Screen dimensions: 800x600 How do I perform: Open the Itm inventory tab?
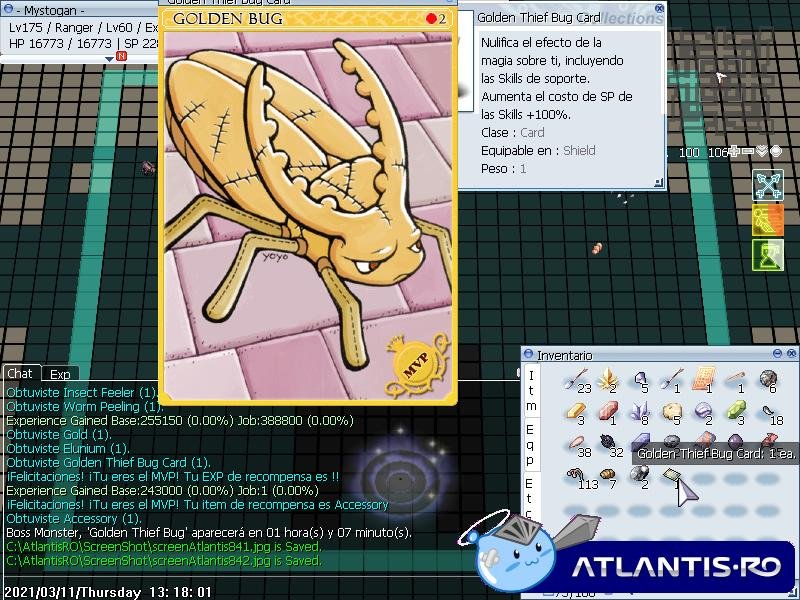[531, 391]
